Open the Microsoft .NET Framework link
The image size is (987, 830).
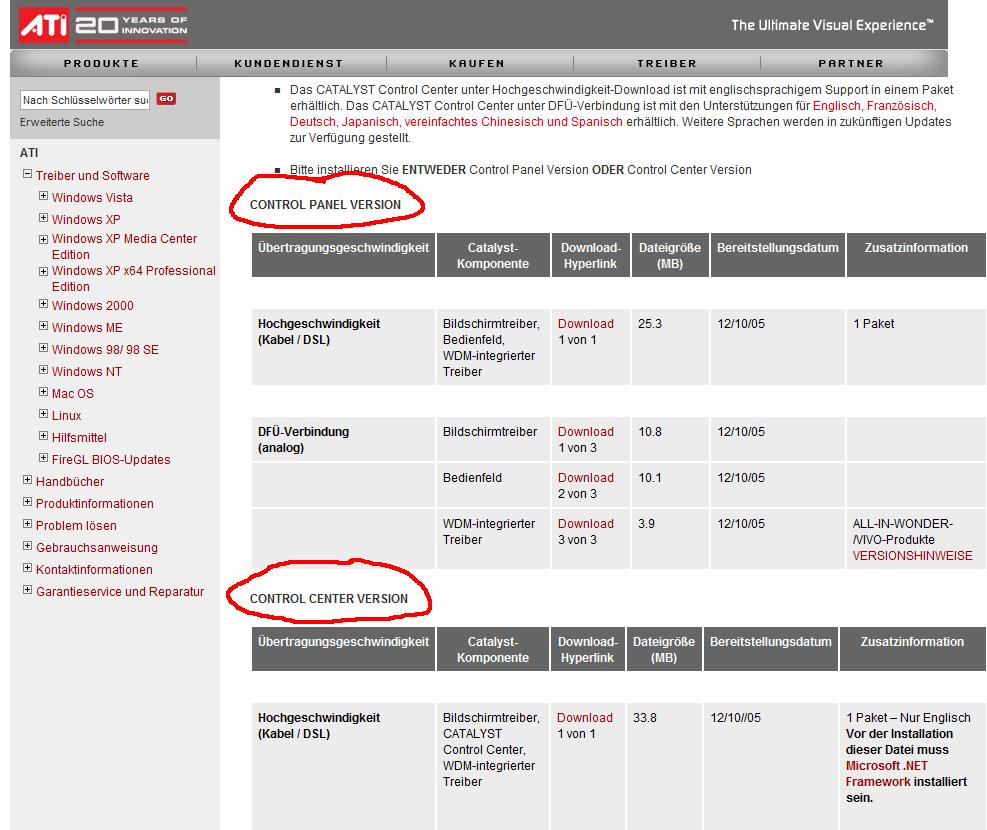coord(887,774)
